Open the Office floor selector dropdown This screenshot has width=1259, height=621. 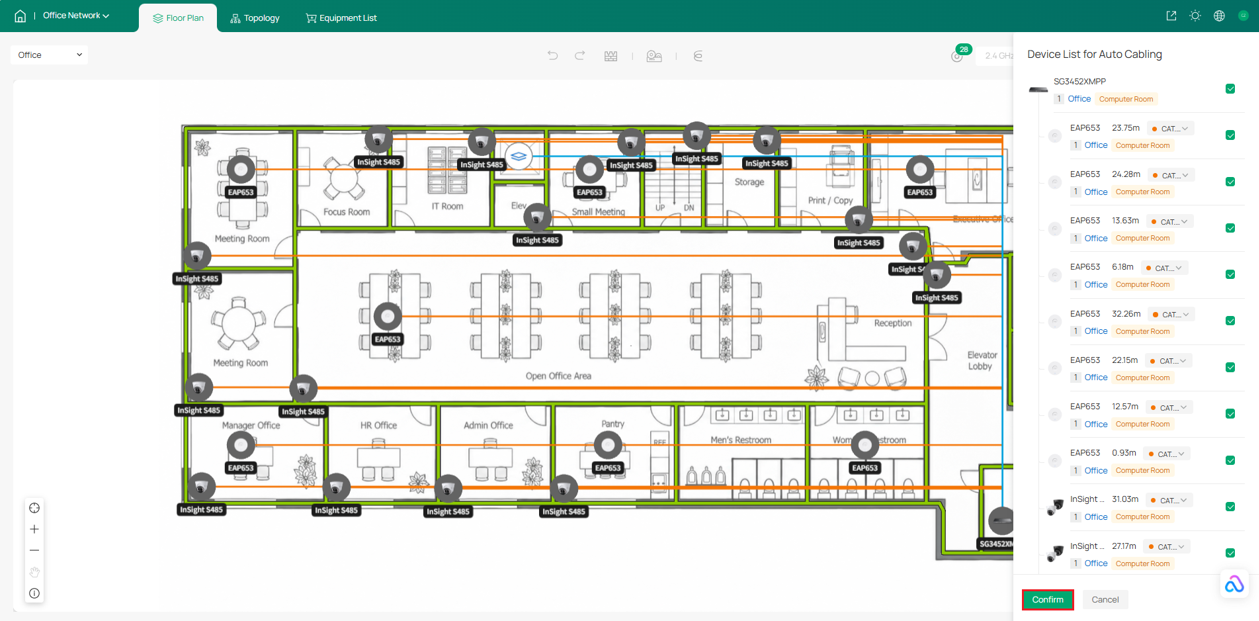49,55
